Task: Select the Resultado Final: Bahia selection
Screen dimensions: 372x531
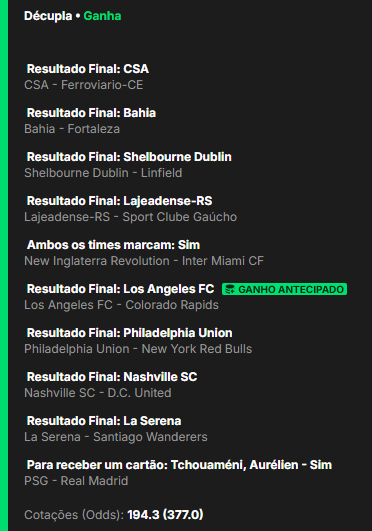Action: point(91,113)
